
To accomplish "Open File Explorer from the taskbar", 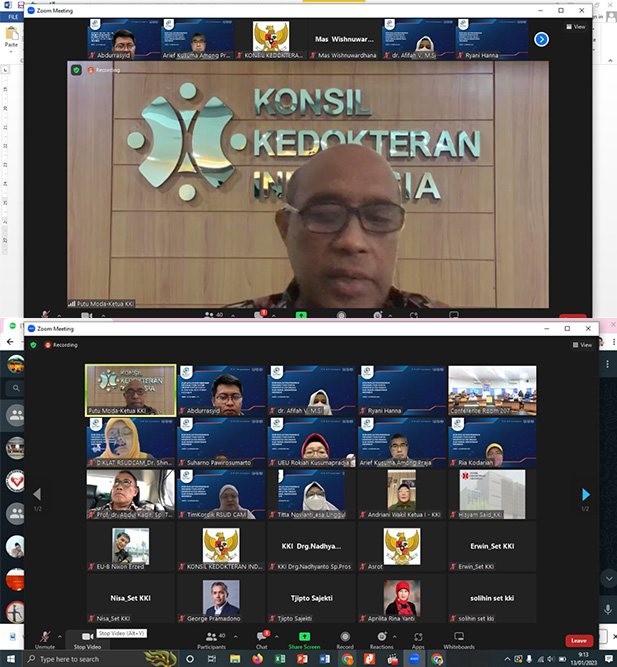I will tap(235, 659).
